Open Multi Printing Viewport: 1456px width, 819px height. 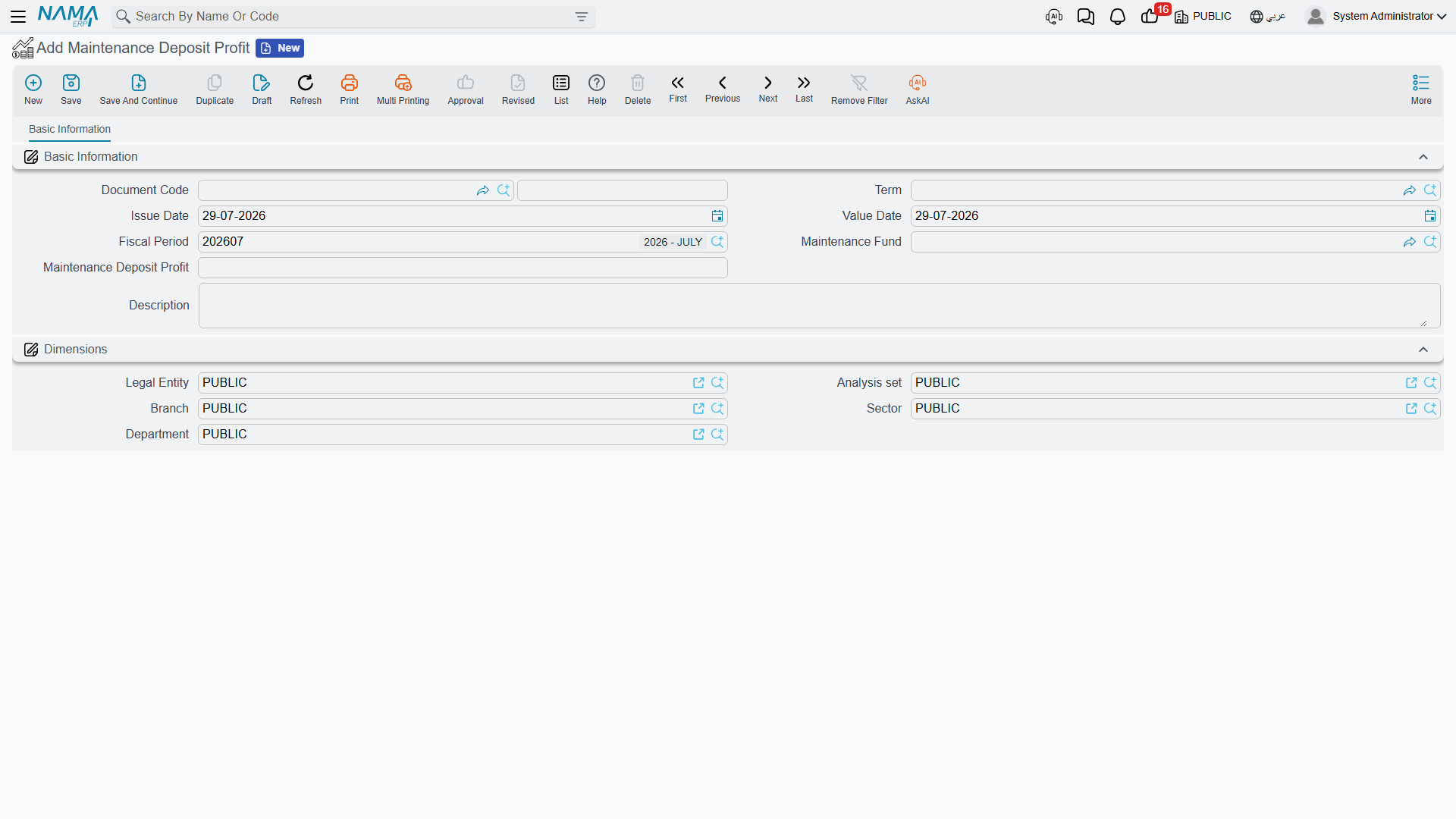pos(403,89)
